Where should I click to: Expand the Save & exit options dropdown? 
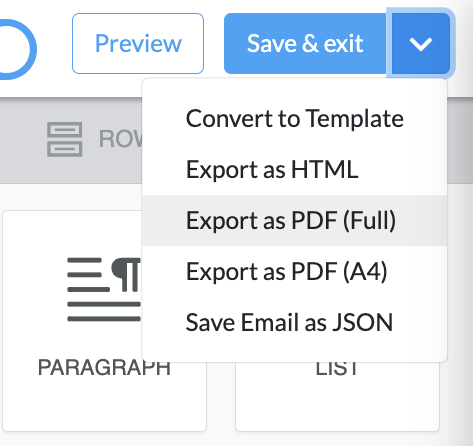coord(421,44)
